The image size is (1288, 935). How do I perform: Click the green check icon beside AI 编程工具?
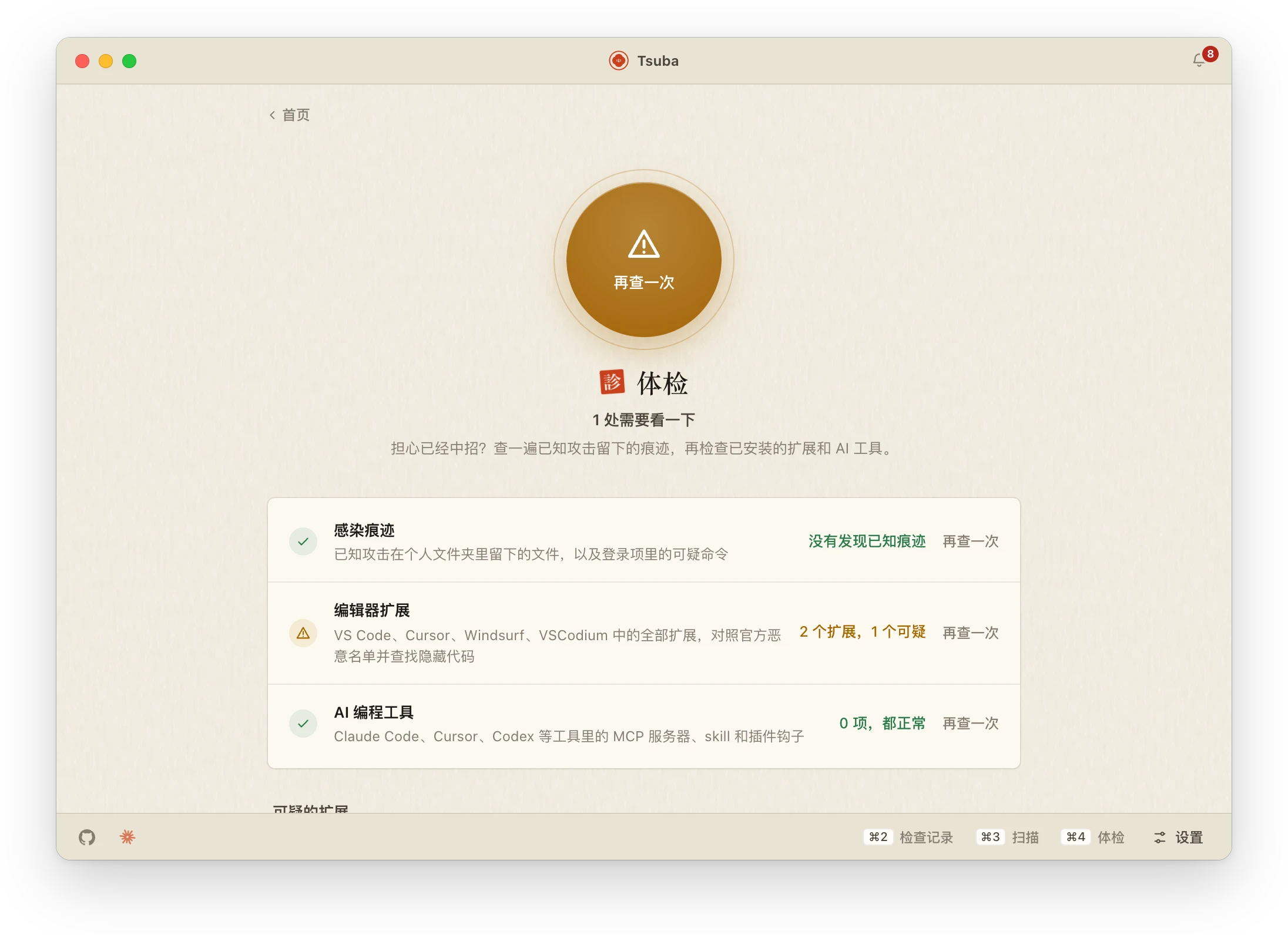[303, 723]
